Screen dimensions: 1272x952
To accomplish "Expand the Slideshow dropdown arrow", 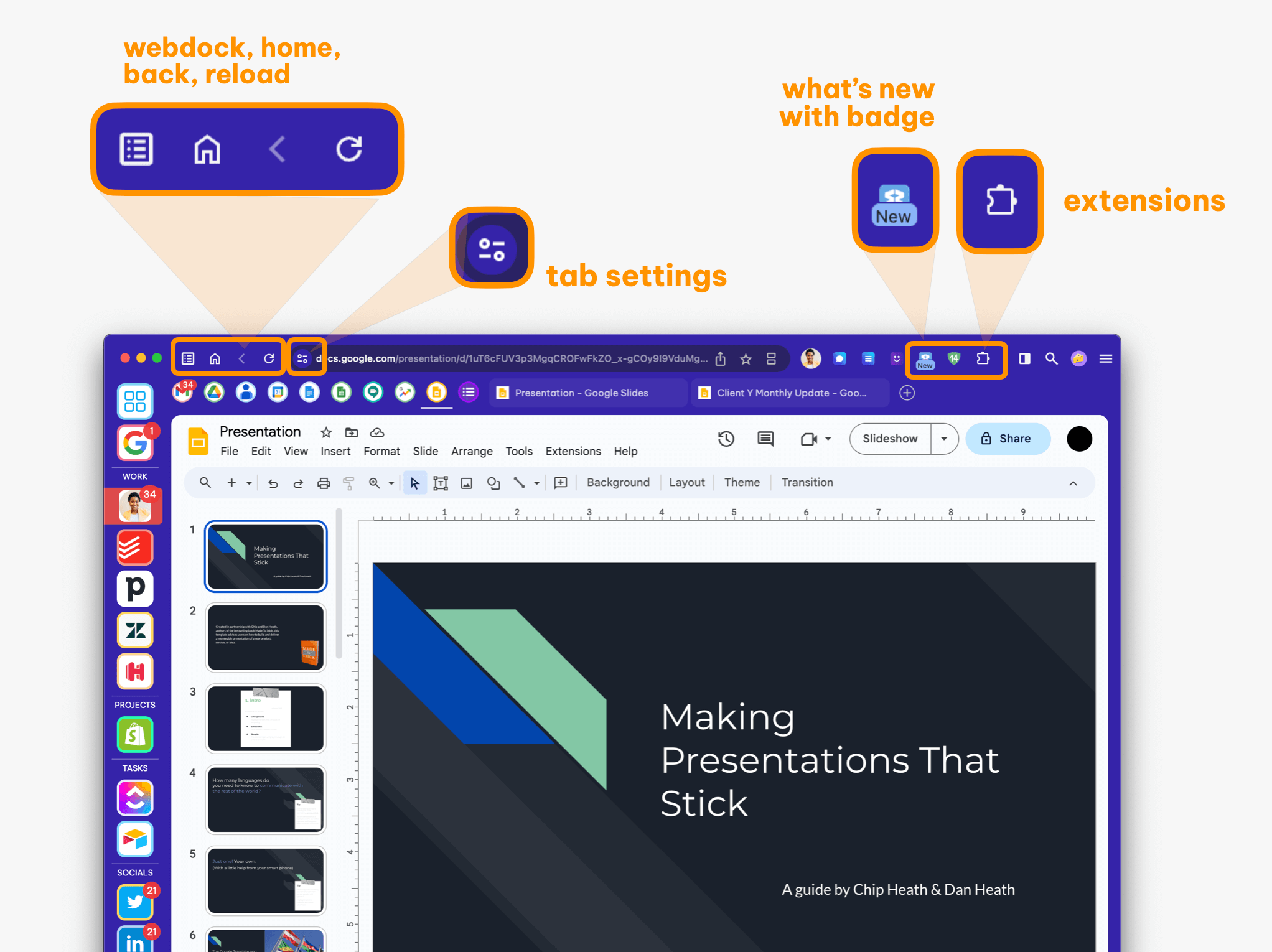I will 944,439.
